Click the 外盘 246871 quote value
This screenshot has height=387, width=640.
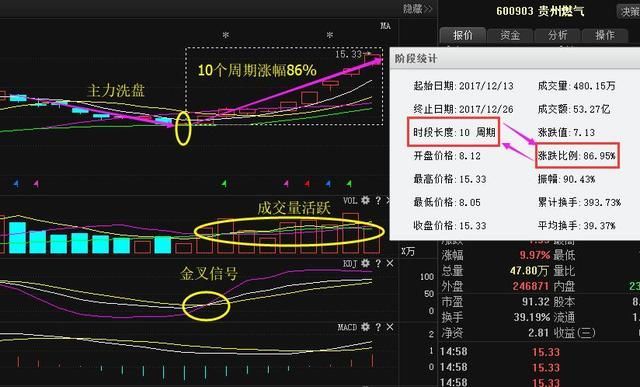531,286
